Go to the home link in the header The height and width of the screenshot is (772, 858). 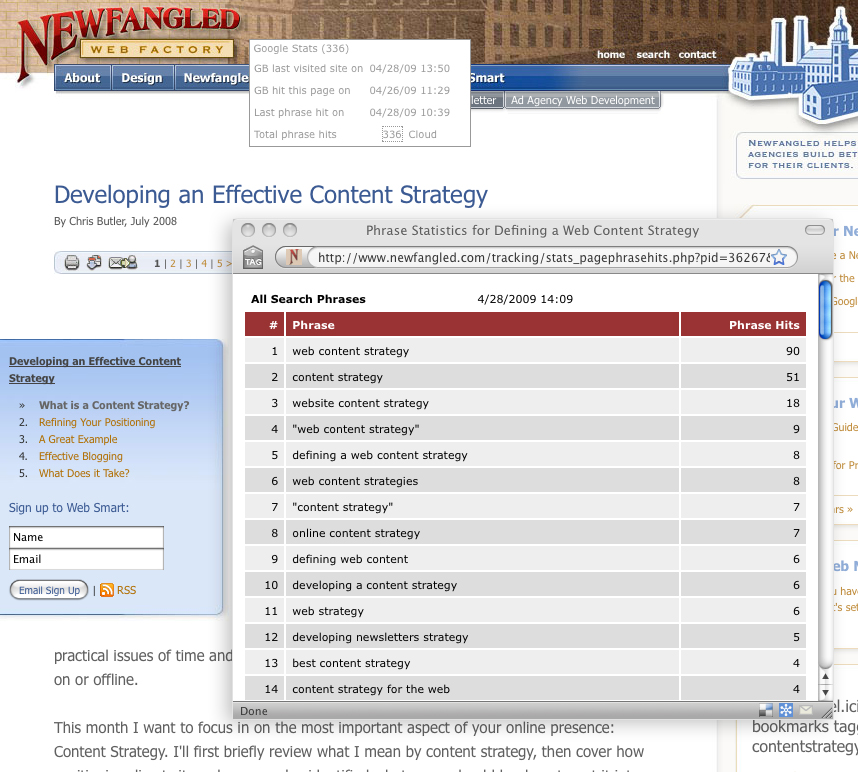click(611, 54)
